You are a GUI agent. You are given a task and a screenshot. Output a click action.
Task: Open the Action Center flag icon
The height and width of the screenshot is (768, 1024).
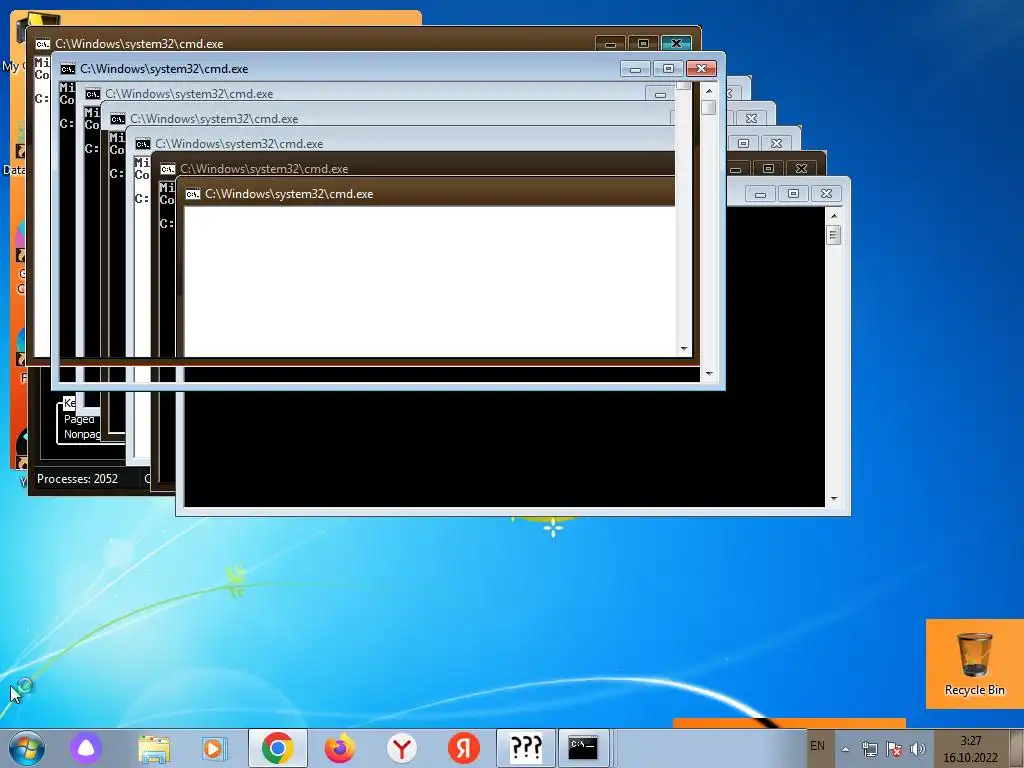893,749
